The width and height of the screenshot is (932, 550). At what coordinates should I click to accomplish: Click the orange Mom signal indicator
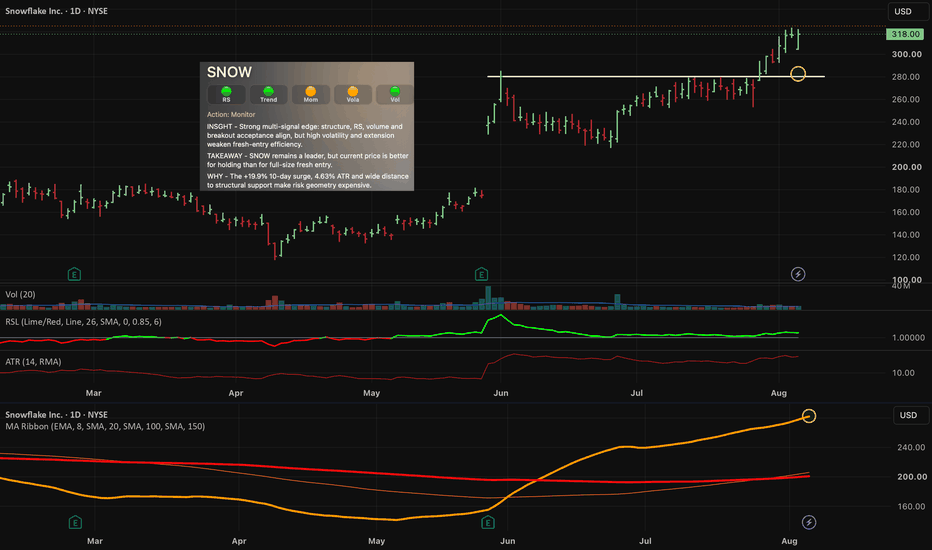pyautogui.click(x=310, y=94)
